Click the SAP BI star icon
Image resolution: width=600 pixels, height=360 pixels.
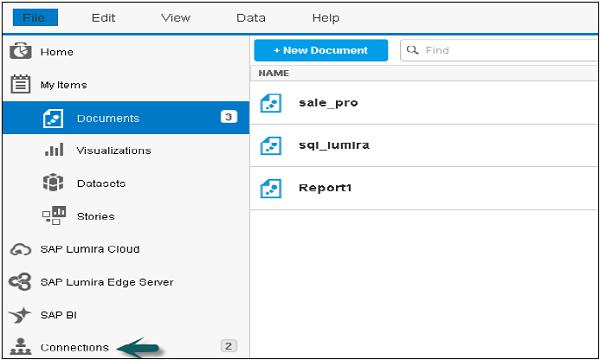click(20, 315)
